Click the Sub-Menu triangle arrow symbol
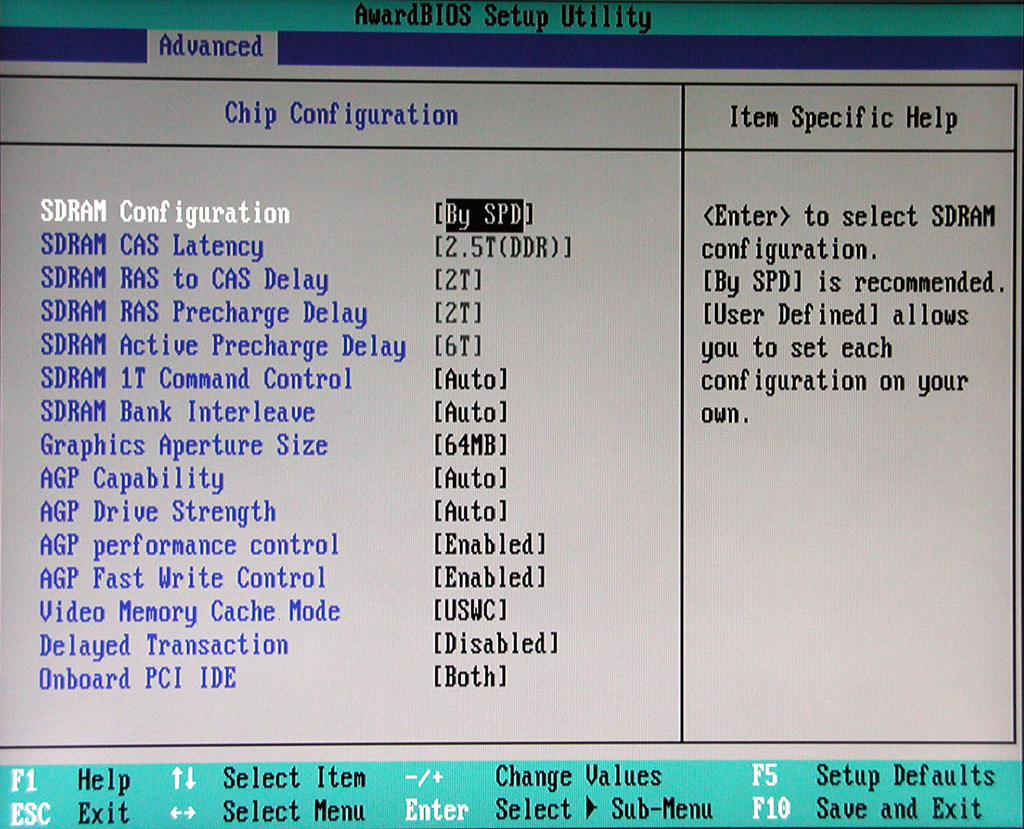Screen dimensions: 1024x829 coord(591,809)
